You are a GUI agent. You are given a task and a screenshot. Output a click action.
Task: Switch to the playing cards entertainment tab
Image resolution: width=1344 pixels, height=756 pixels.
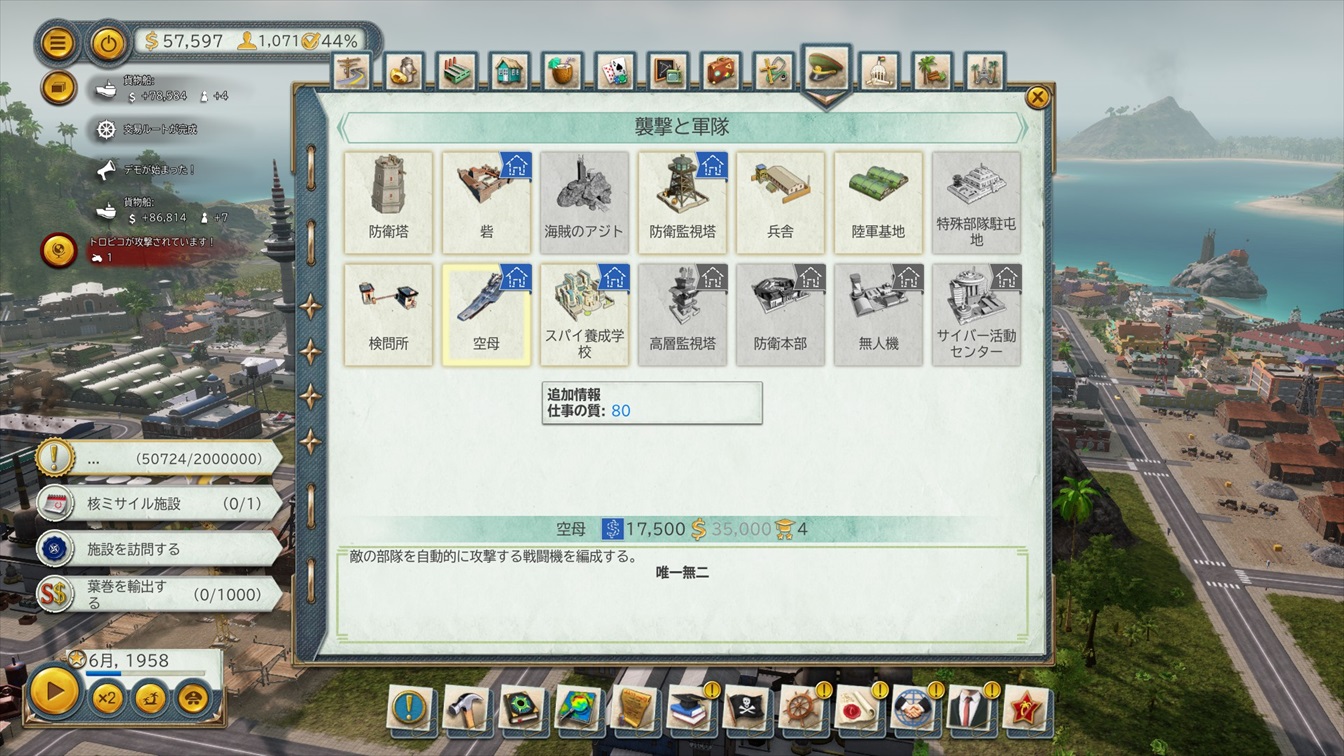[615, 72]
